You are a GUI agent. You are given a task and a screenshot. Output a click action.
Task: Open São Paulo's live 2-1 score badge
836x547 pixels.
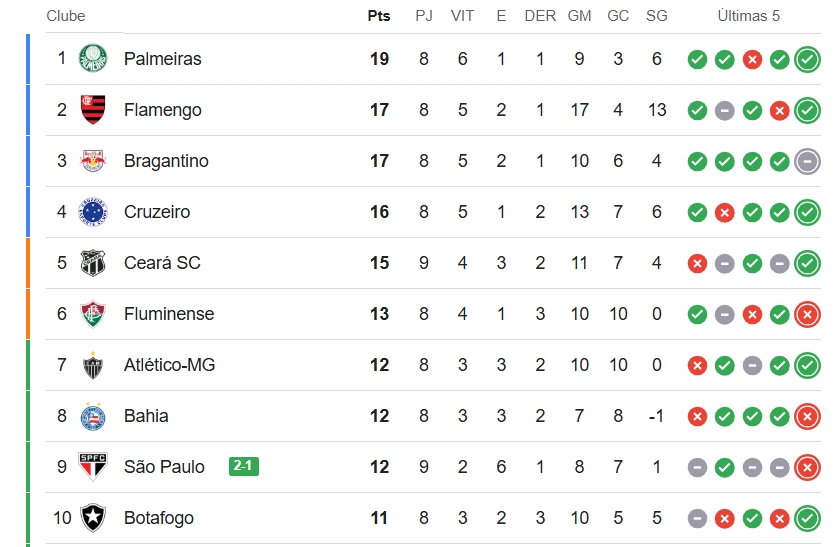pyautogui.click(x=244, y=466)
